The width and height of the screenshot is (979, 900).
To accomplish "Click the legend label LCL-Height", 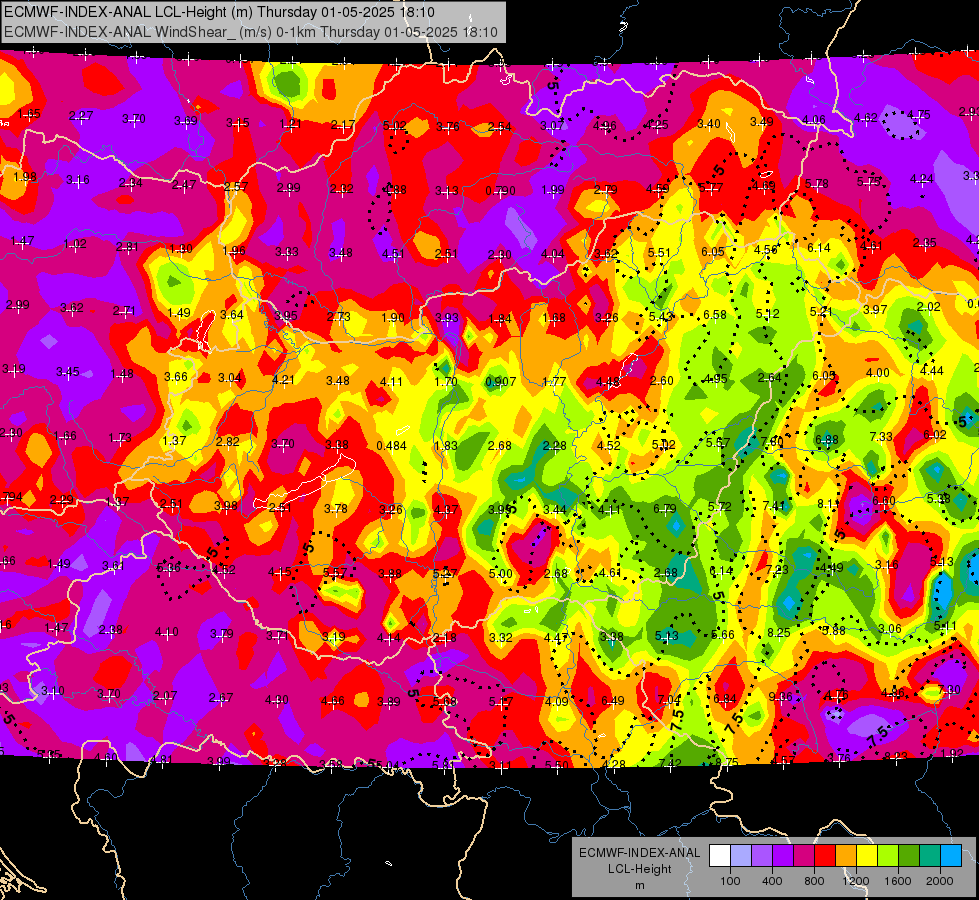I will pyautogui.click(x=639, y=869).
